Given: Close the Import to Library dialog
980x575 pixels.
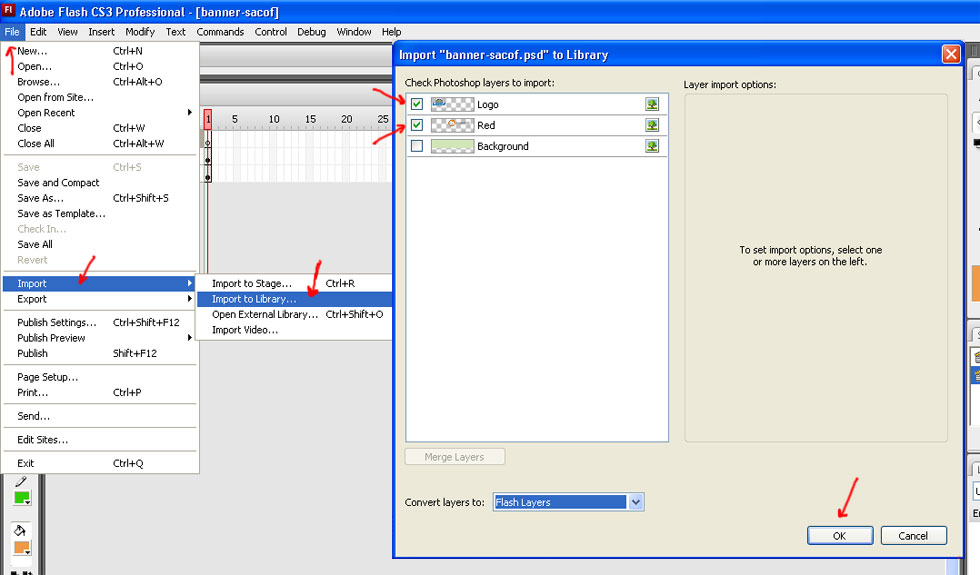Looking at the screenshot, I should tap(951, 54).
